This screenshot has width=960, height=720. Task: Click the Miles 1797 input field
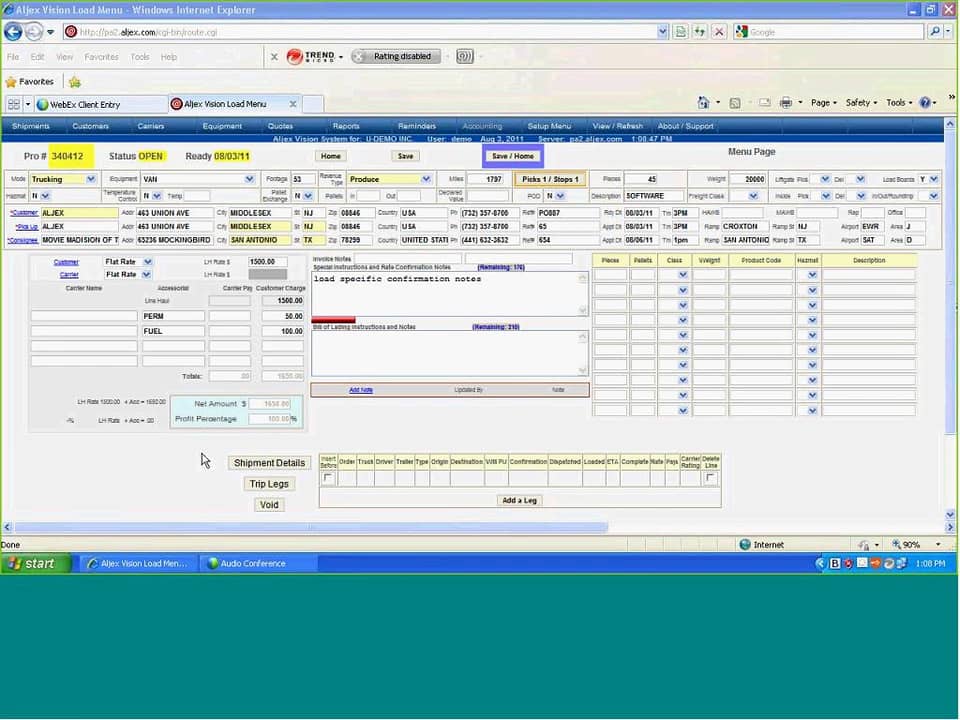click(487, 179)
